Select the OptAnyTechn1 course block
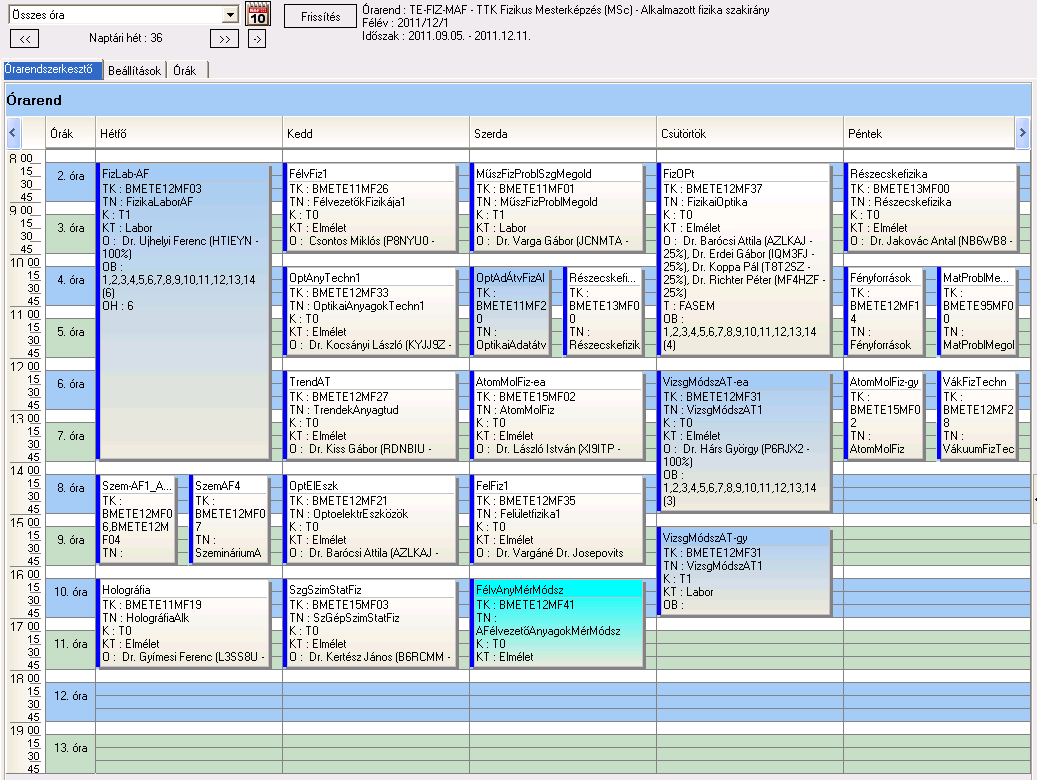The image size is (1037, 780). coord(370,311)
